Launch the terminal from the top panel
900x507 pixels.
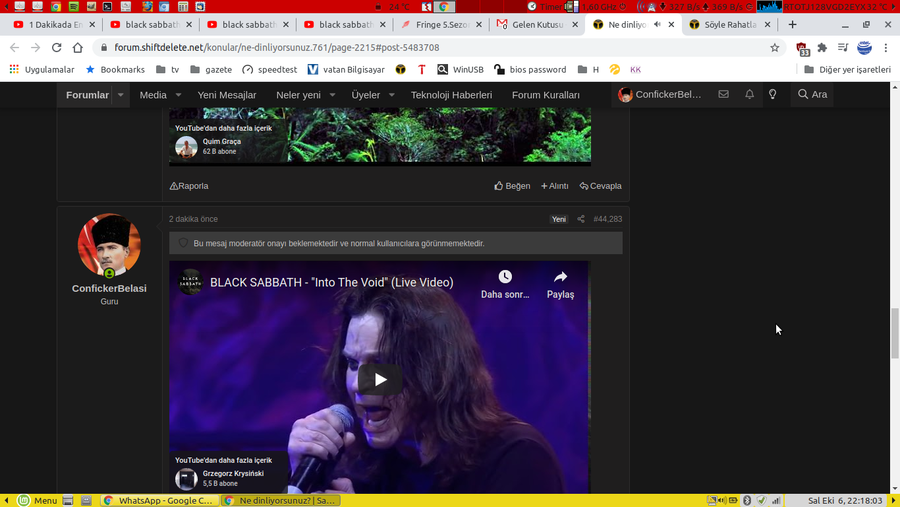107,6
